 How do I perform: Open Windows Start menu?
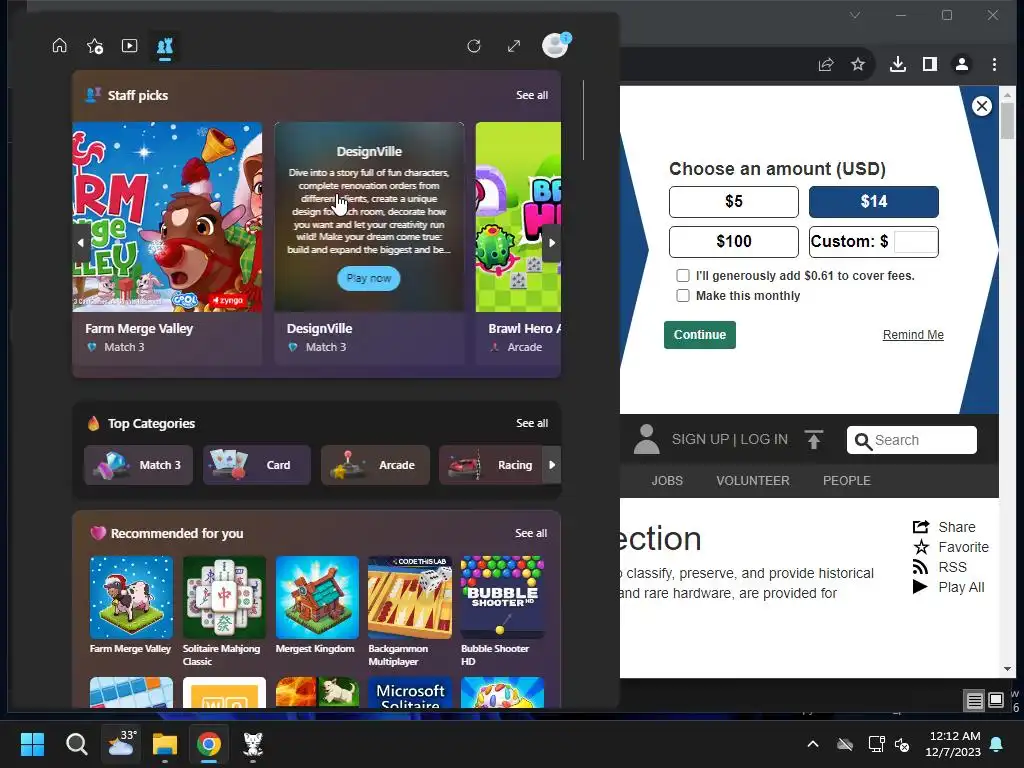pos(32,744)
